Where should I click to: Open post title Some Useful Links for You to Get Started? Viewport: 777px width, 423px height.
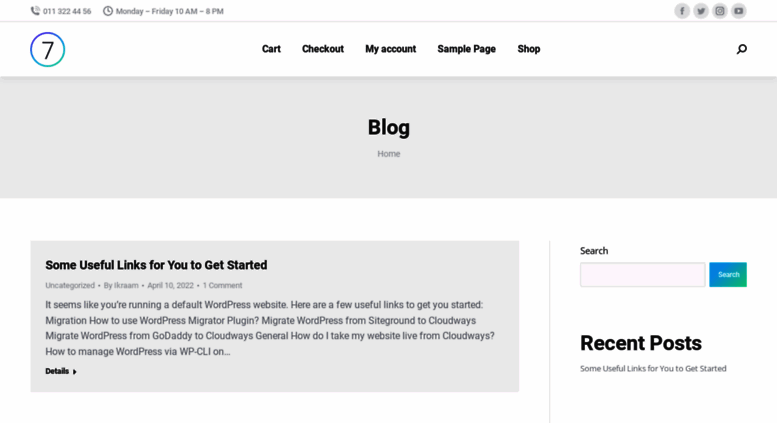[x=156, y=265]
